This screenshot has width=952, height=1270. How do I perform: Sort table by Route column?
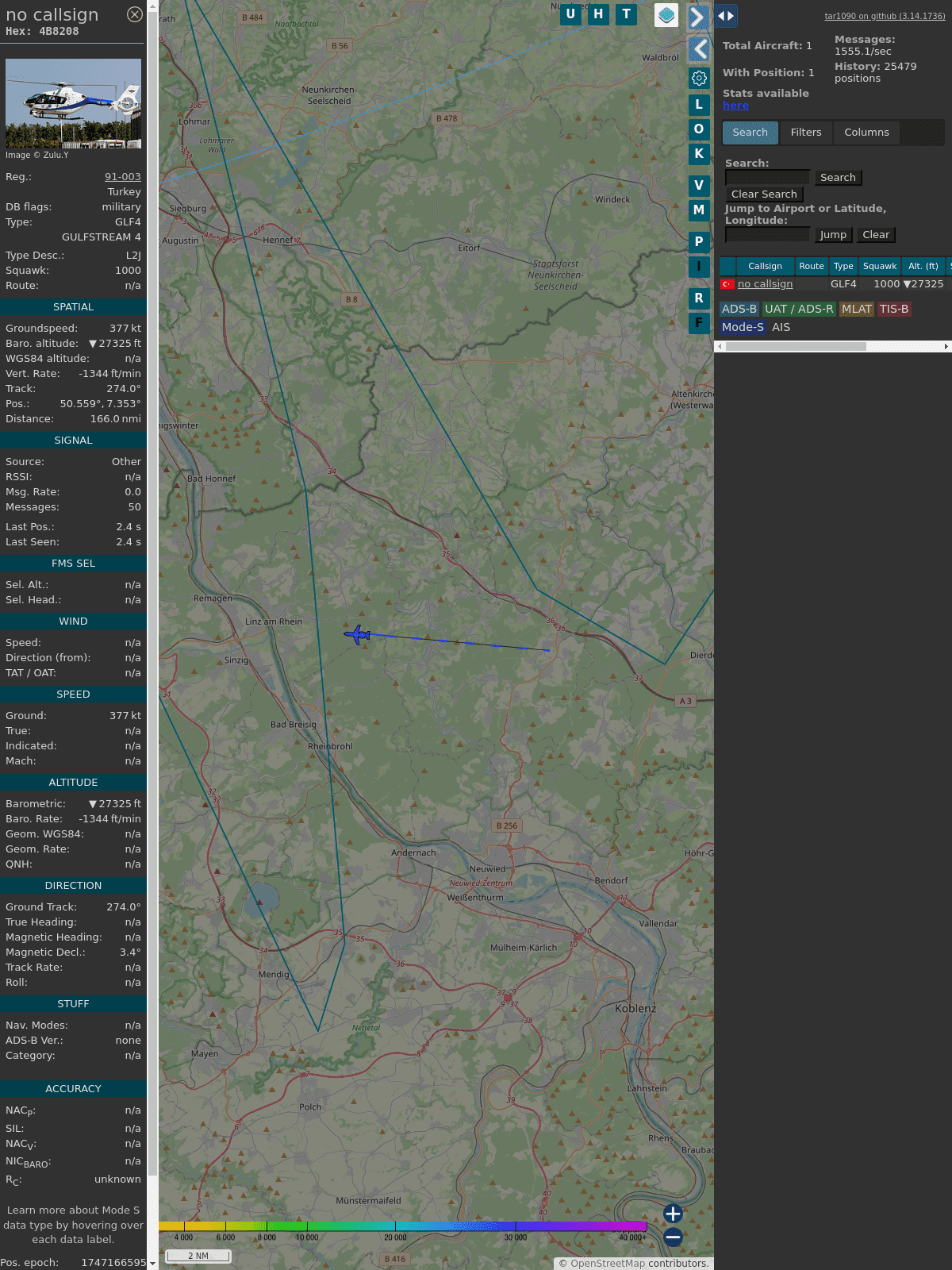812,267
